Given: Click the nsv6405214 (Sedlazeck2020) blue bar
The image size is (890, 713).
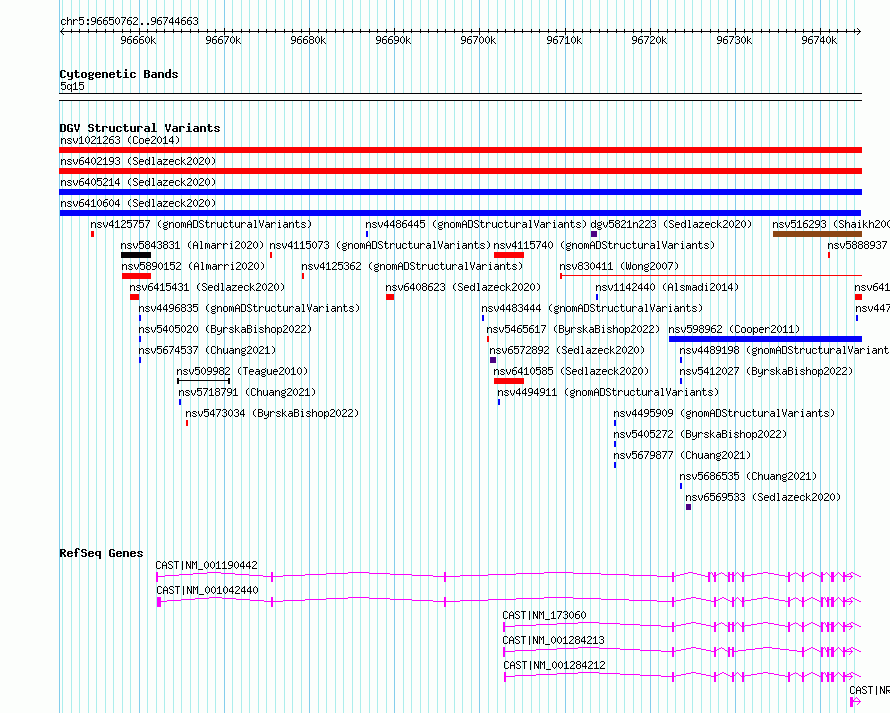Looking at the screenshot, I should click(x=460, y=192).
